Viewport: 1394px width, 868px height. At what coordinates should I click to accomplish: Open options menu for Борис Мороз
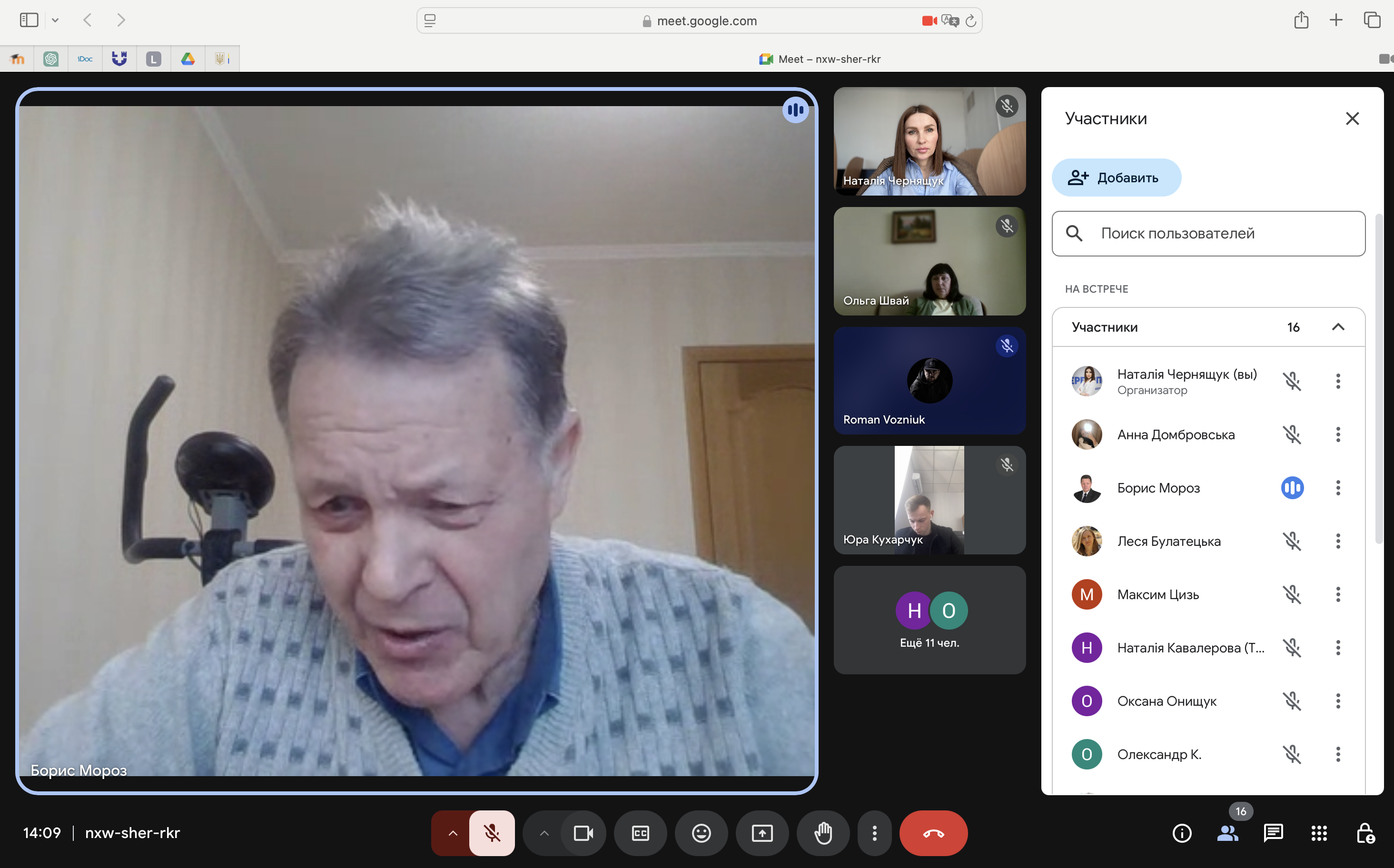1338,488
